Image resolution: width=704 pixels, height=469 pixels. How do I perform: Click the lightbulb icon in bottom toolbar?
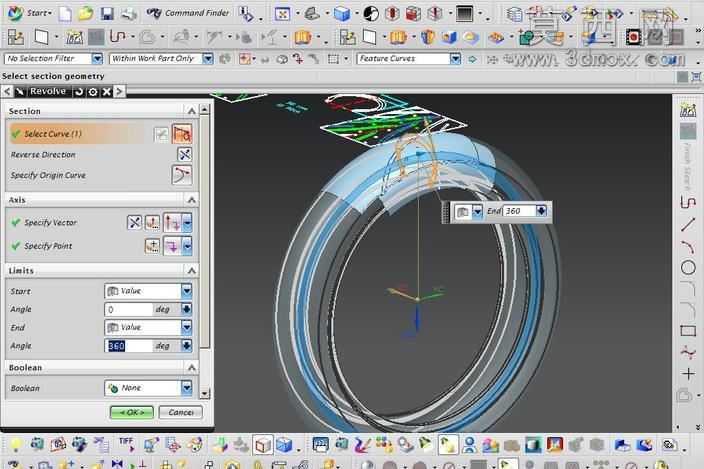click(16, 445)
